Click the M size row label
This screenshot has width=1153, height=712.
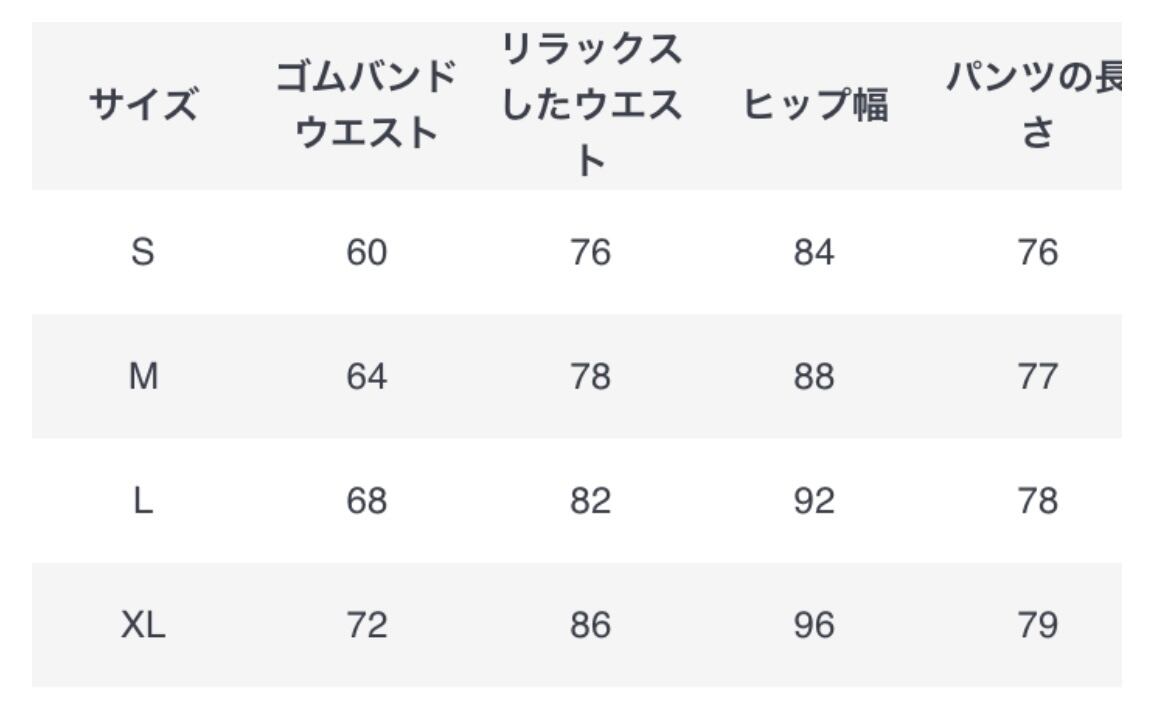pyautogui.click(x=143, y=377)
